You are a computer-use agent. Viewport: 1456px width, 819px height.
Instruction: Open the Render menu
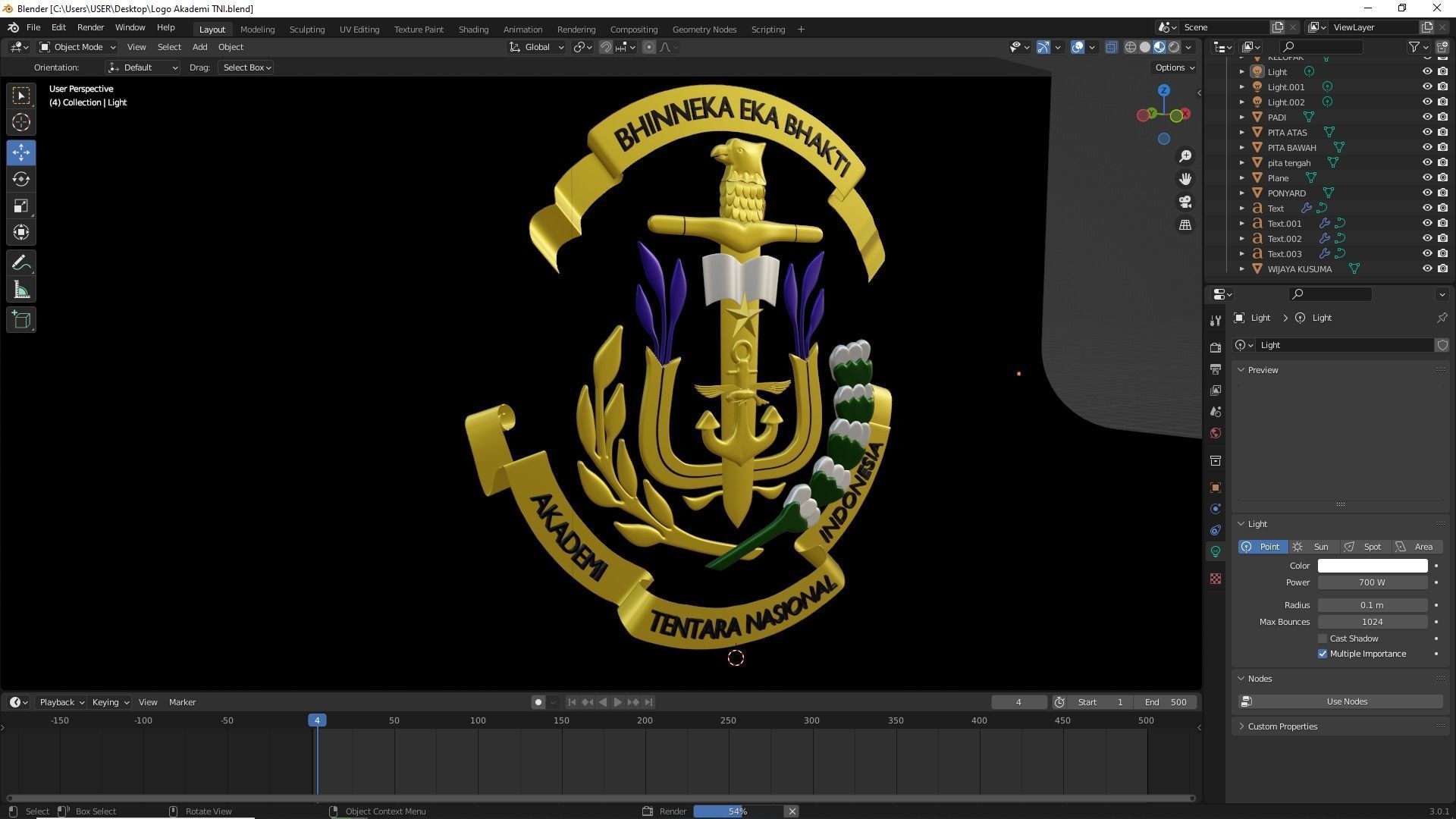pos(90,27)
